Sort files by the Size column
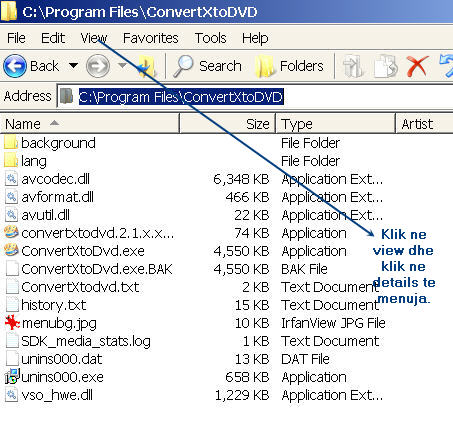Screen dimensions: 453x442 coord(227,124)
